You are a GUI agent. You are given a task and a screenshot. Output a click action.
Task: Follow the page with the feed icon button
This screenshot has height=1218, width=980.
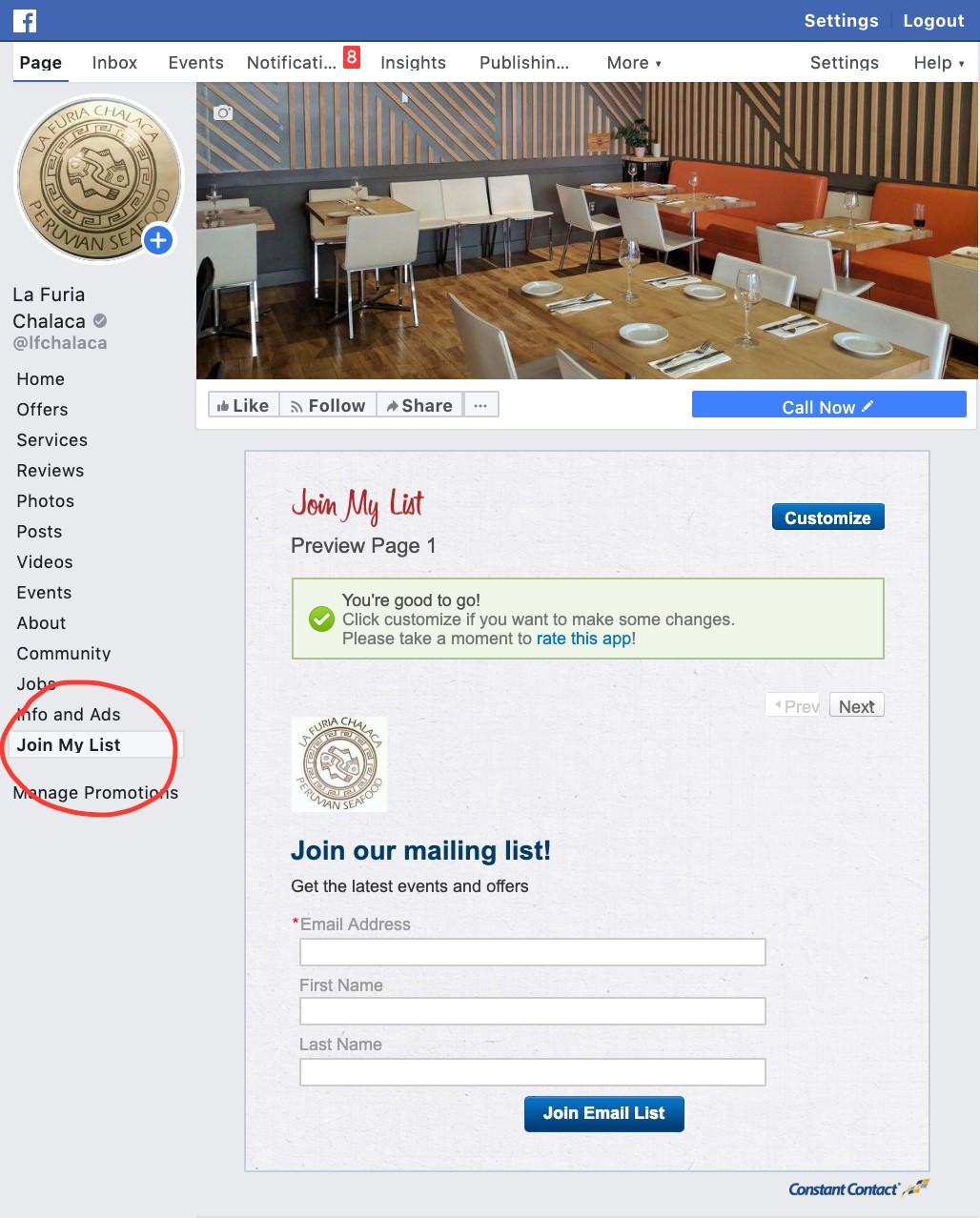328,405
